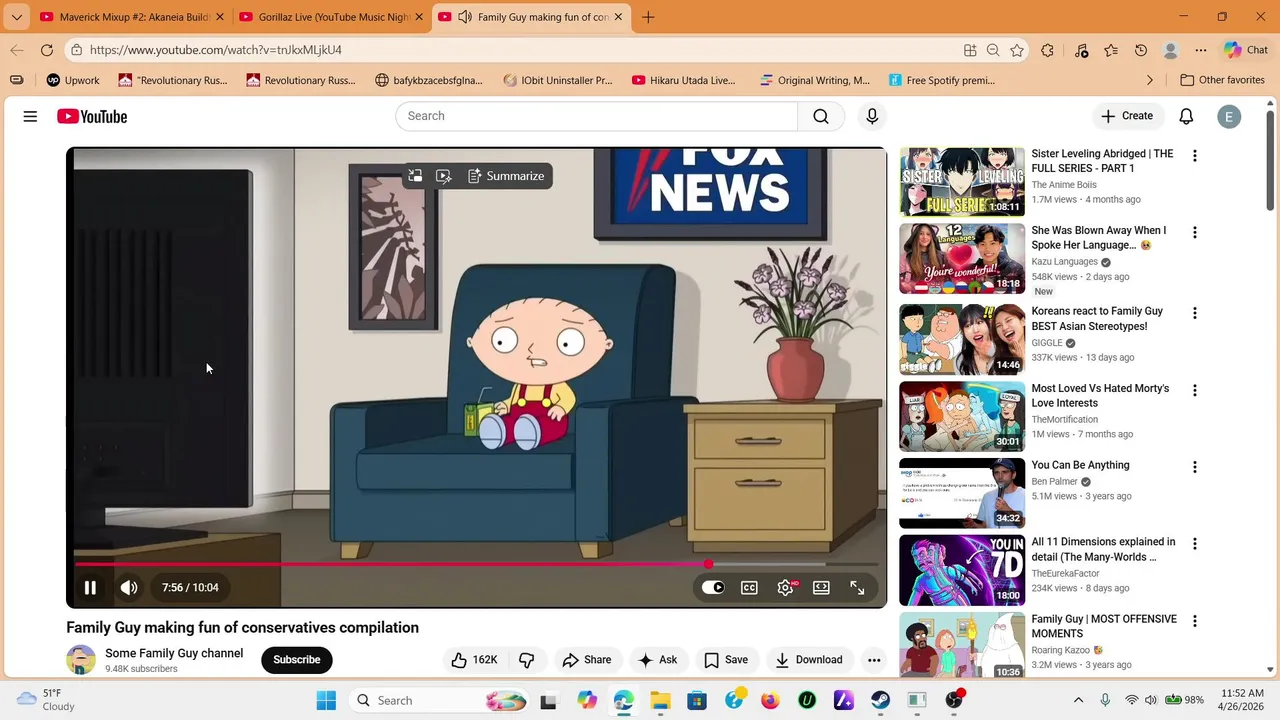Add this page to favorites with the star
This screenshot has height=720, width=1280.
click(x=1017, y=50)
